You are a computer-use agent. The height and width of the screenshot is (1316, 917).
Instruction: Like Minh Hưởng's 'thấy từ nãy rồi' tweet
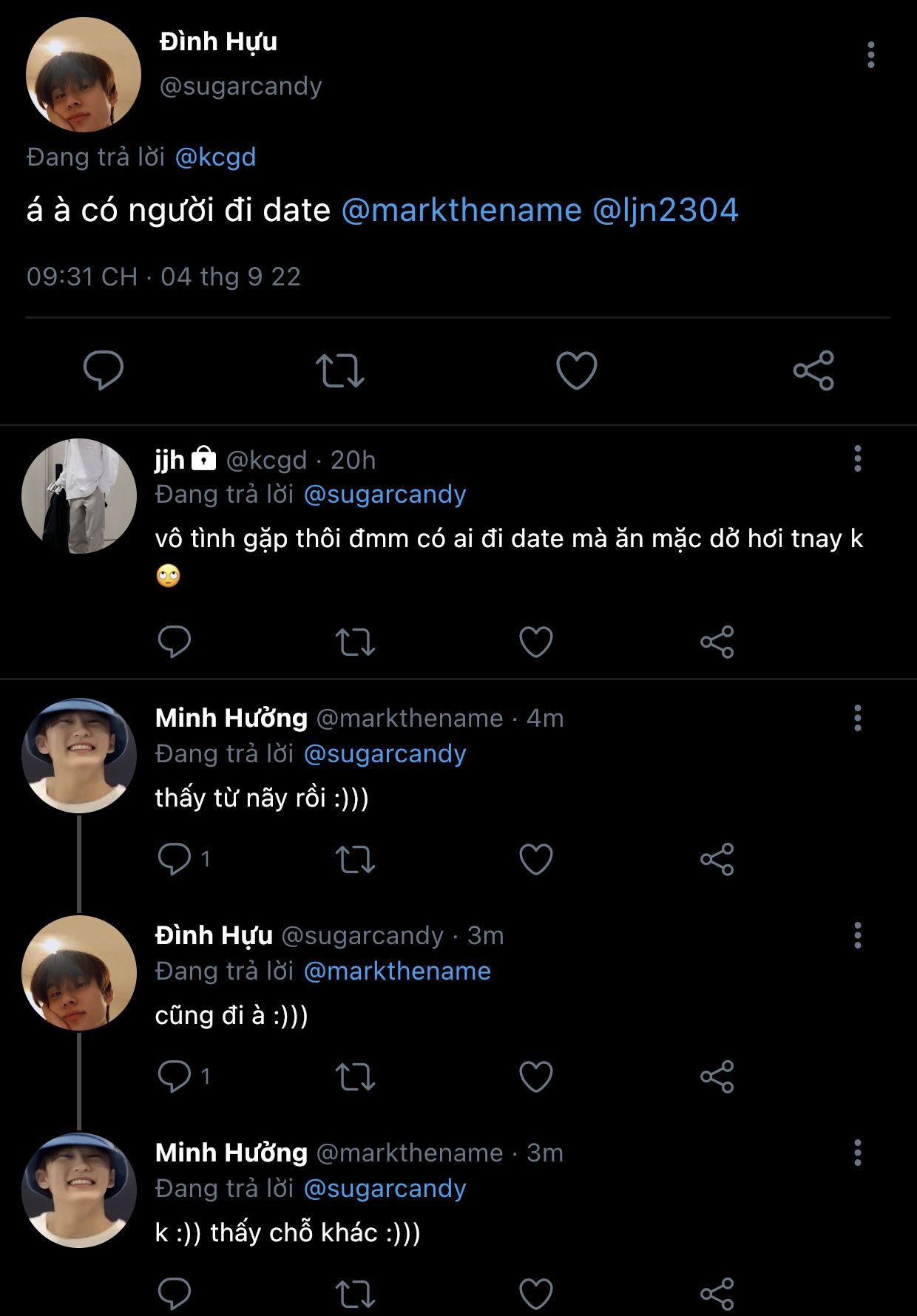(x=535, y=858)
